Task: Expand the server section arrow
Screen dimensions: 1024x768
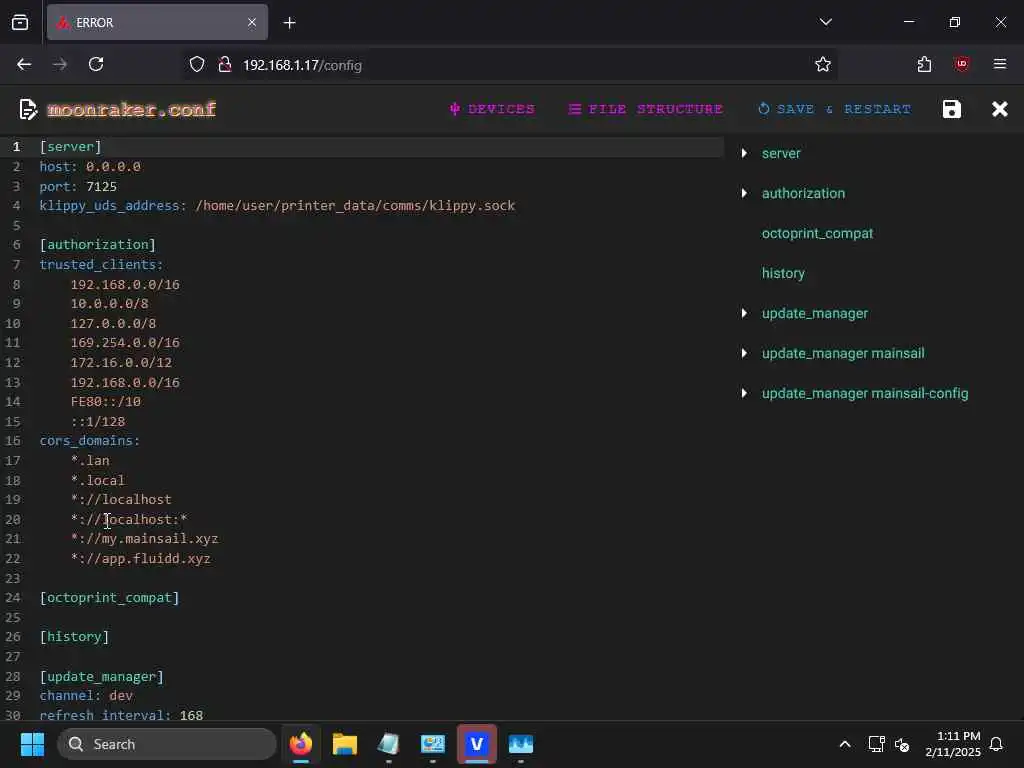Action: tap(744, 153)
